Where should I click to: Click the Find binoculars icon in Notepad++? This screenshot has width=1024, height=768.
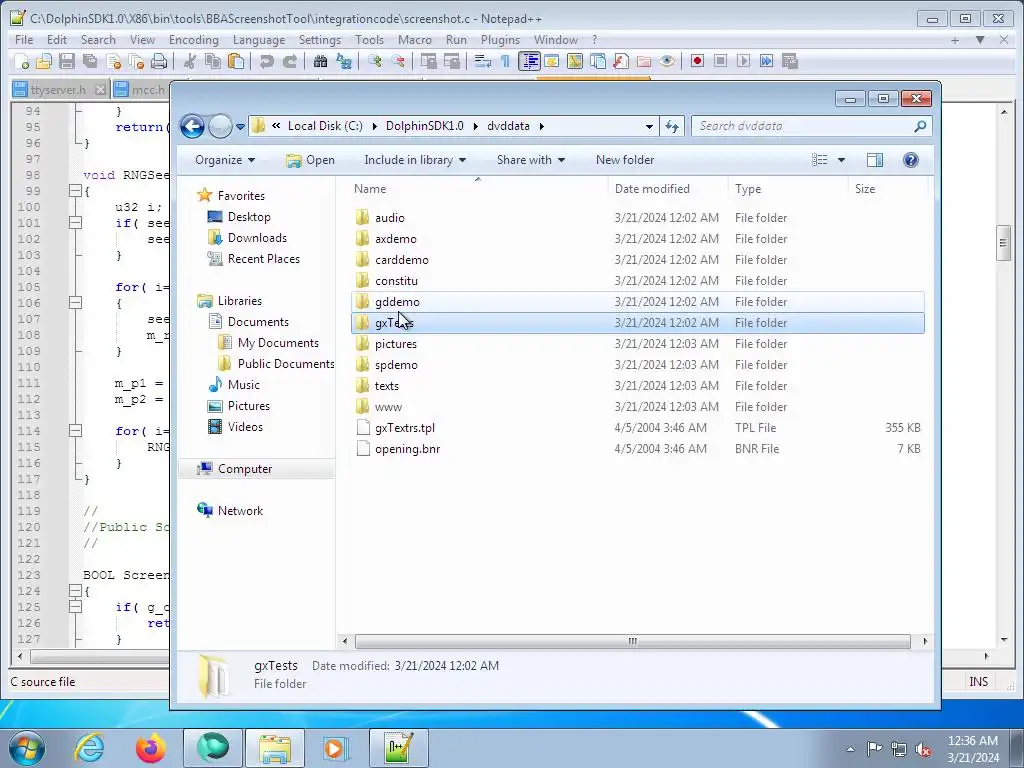pyautogui.click(x=320, y=61)
